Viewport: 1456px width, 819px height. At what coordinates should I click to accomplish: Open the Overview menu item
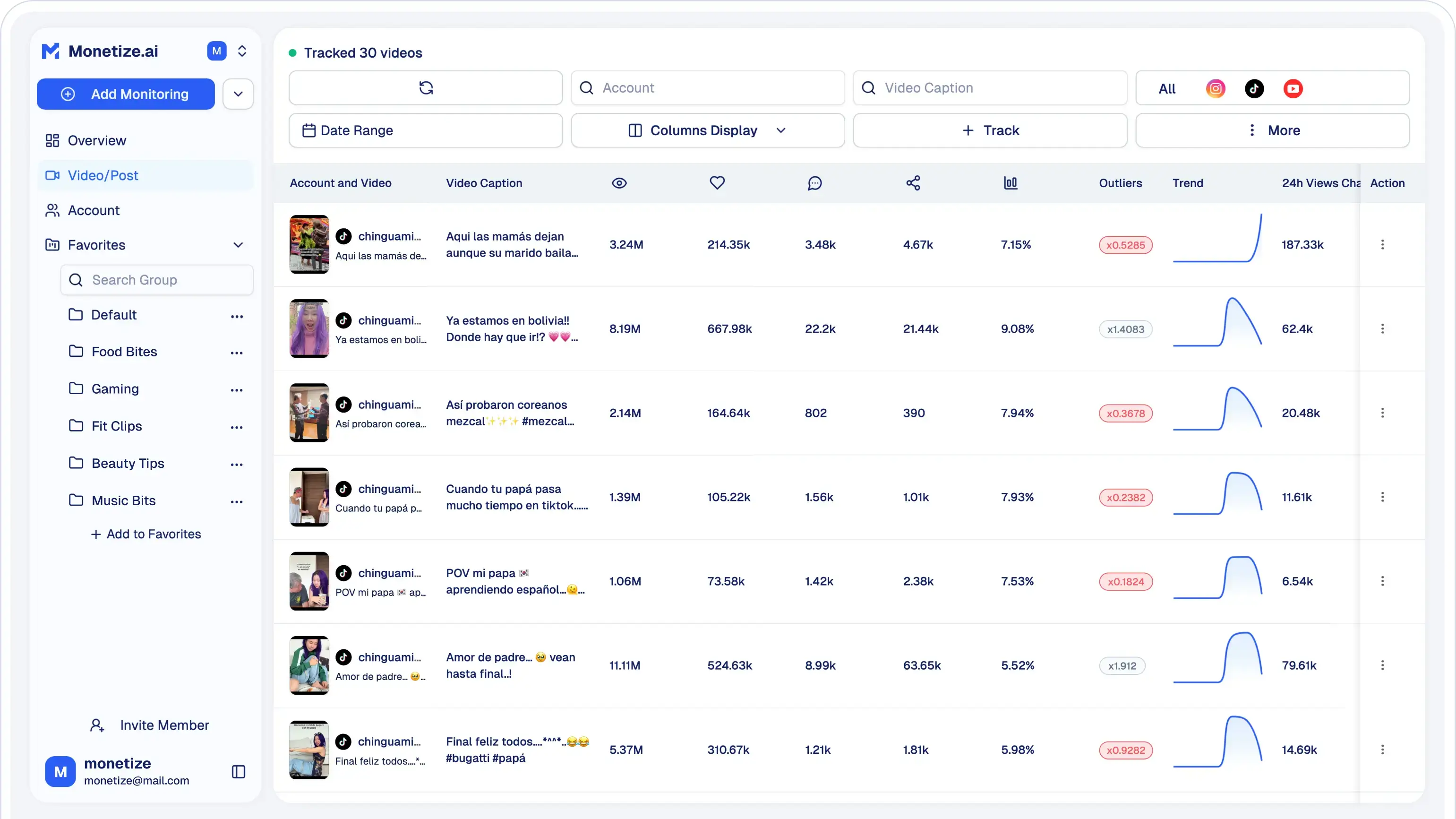97,141
